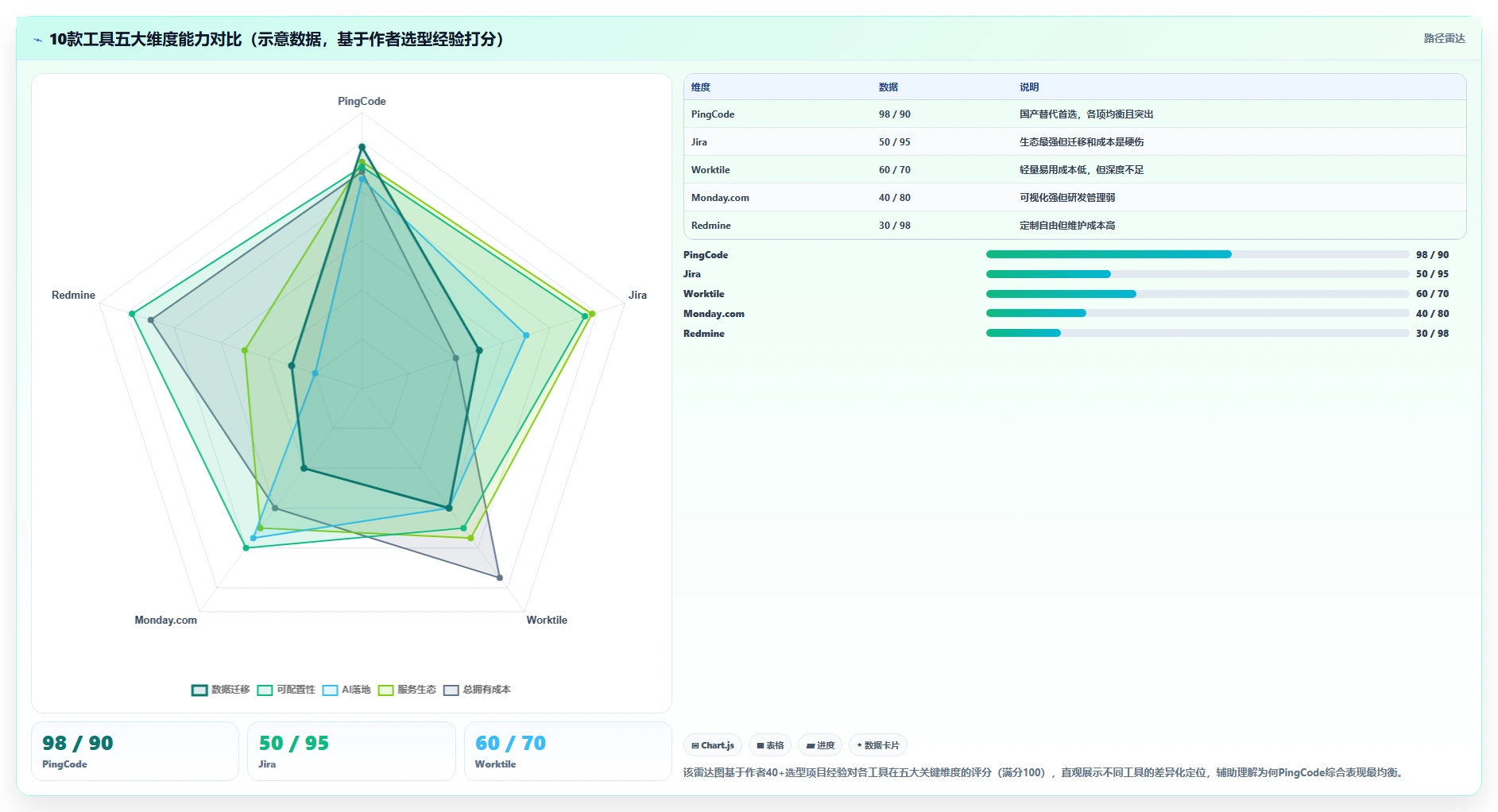Click the table cell 50 / 95
1498x812 pixels.
[895, 142]
